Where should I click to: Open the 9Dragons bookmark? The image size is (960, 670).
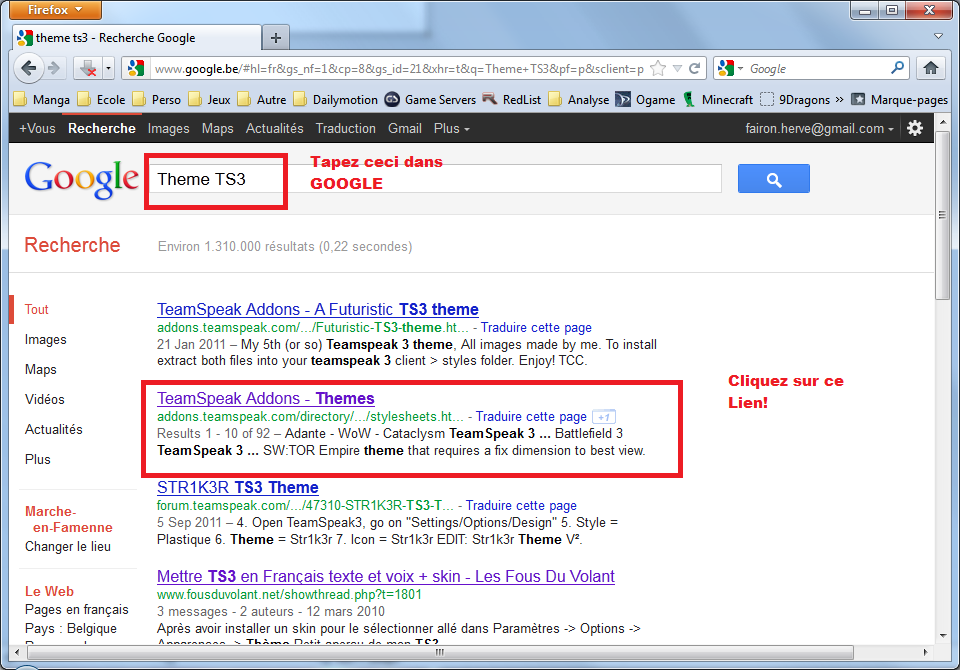coord(795,99)
